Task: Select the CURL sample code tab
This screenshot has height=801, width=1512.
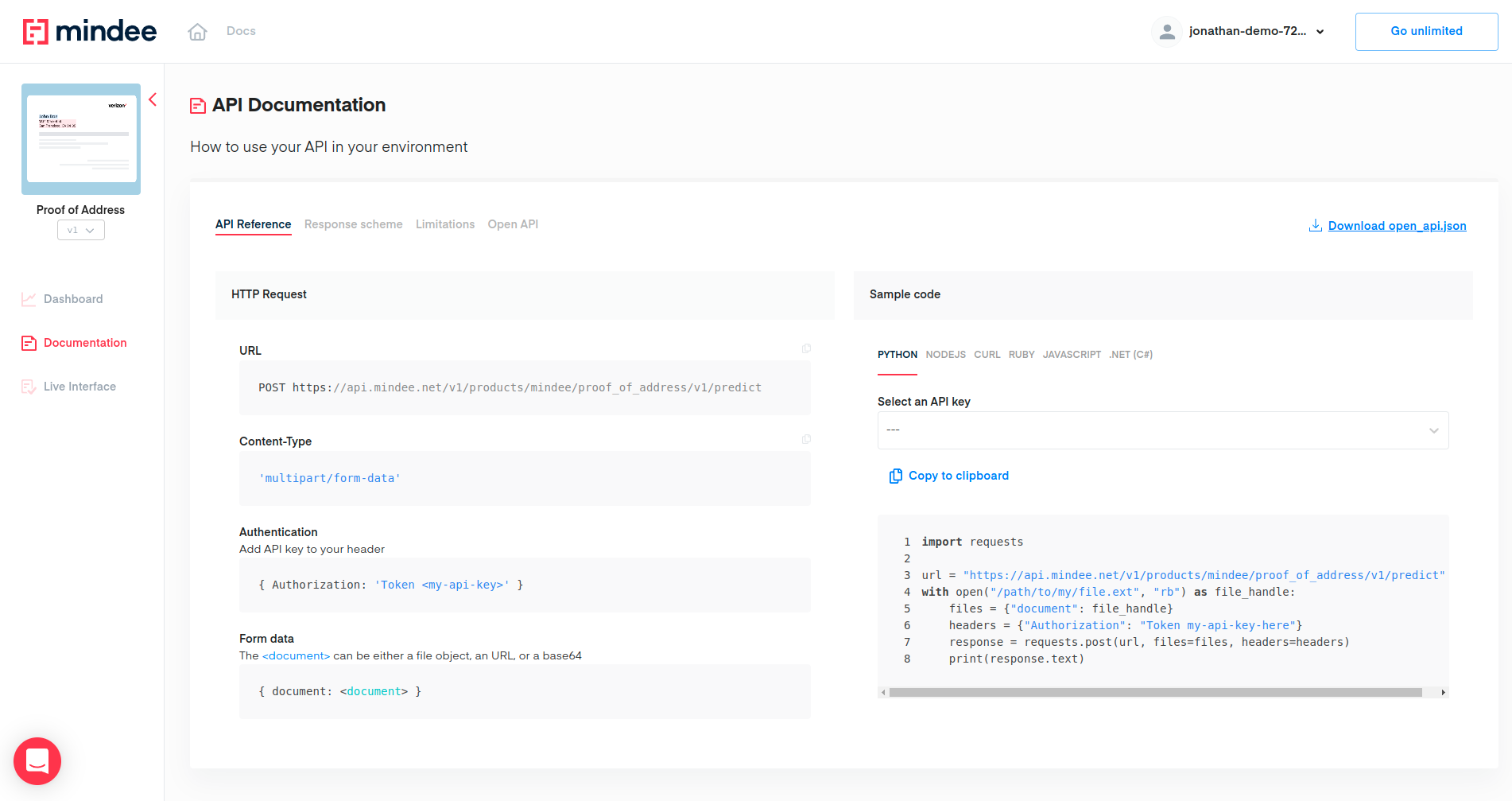Action: pos(987,355)
